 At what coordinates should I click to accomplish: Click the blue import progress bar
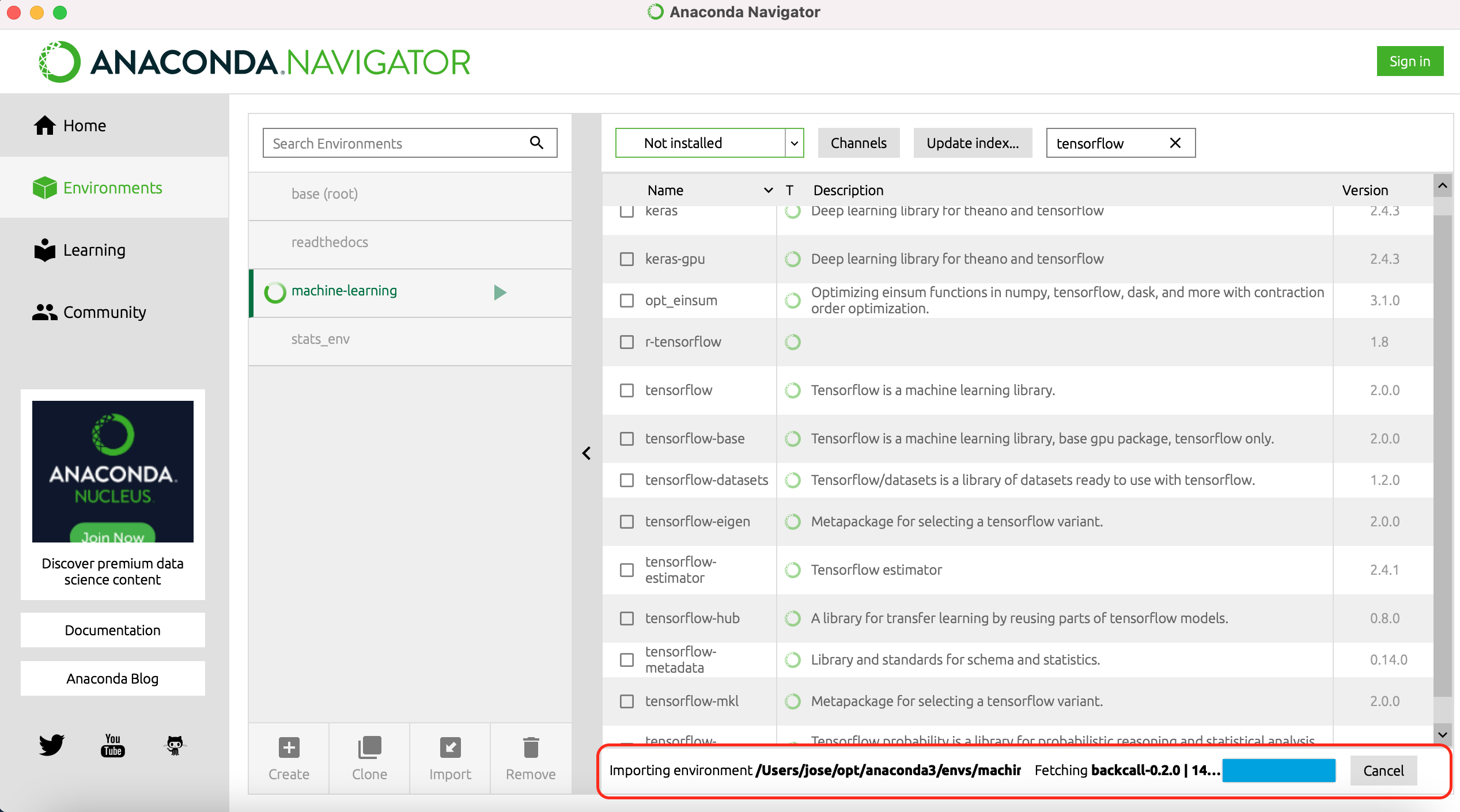(x=1279, y=771)
